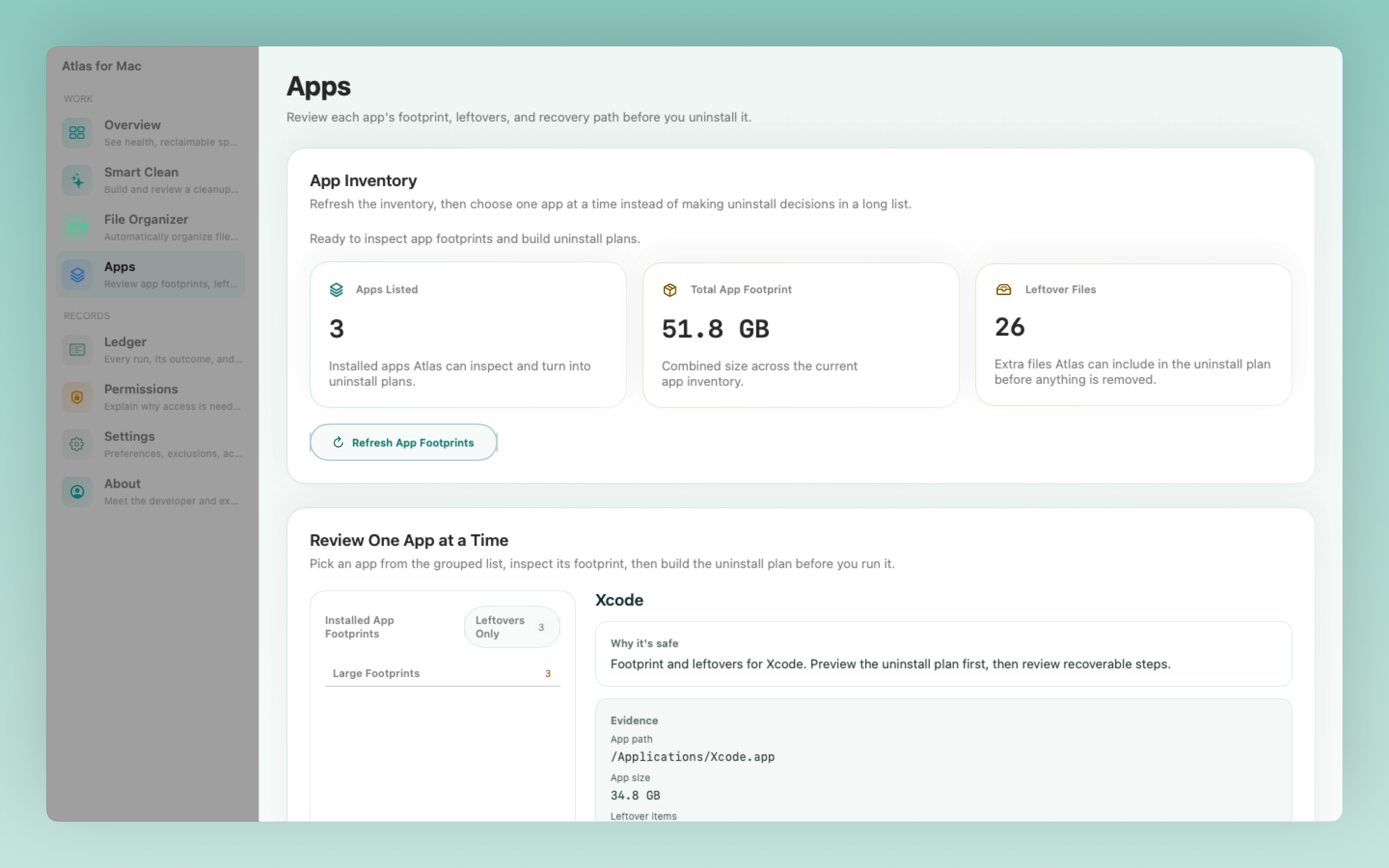
Task: Click the 34.8 GB app size
Action: [635, 795]
